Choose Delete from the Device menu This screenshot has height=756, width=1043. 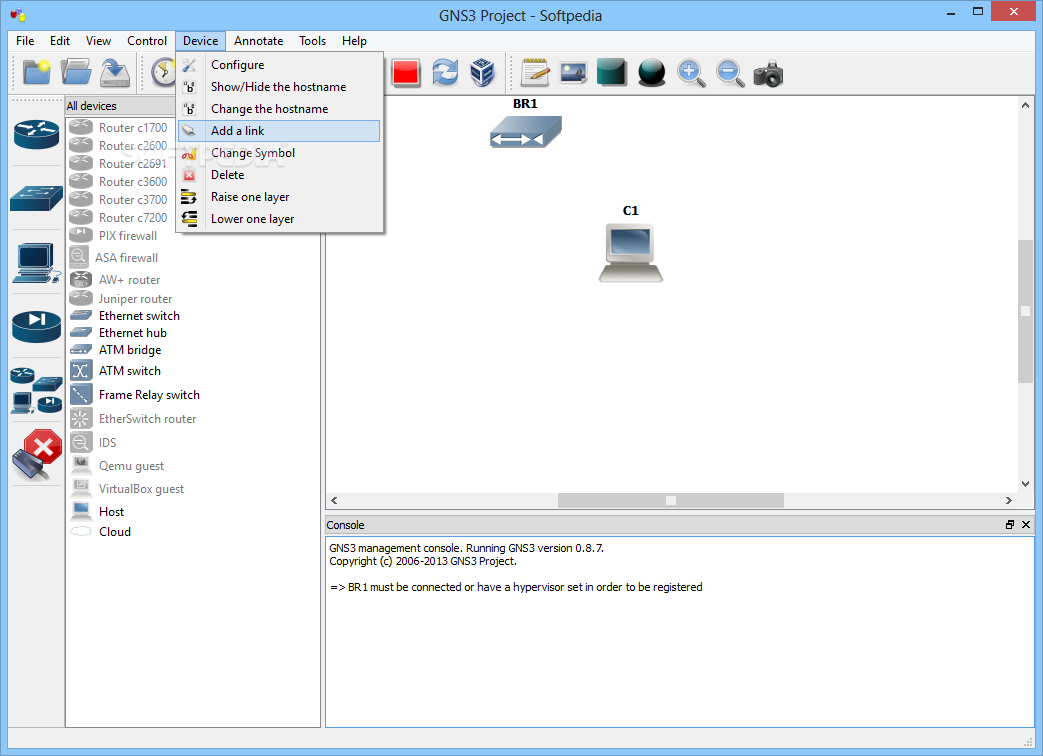click(279, 175)
